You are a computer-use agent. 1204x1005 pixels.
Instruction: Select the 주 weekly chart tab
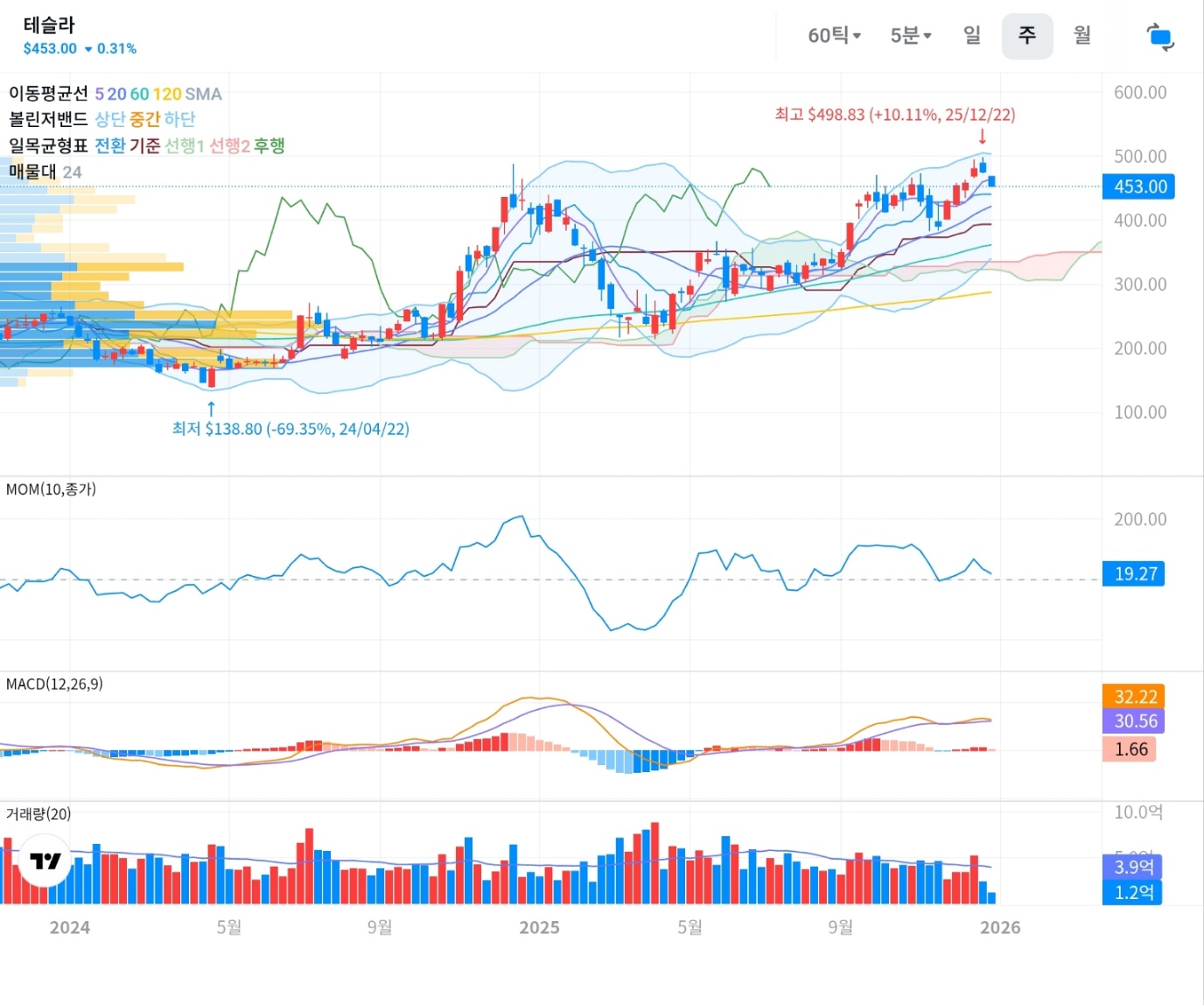coord(1026,36)
